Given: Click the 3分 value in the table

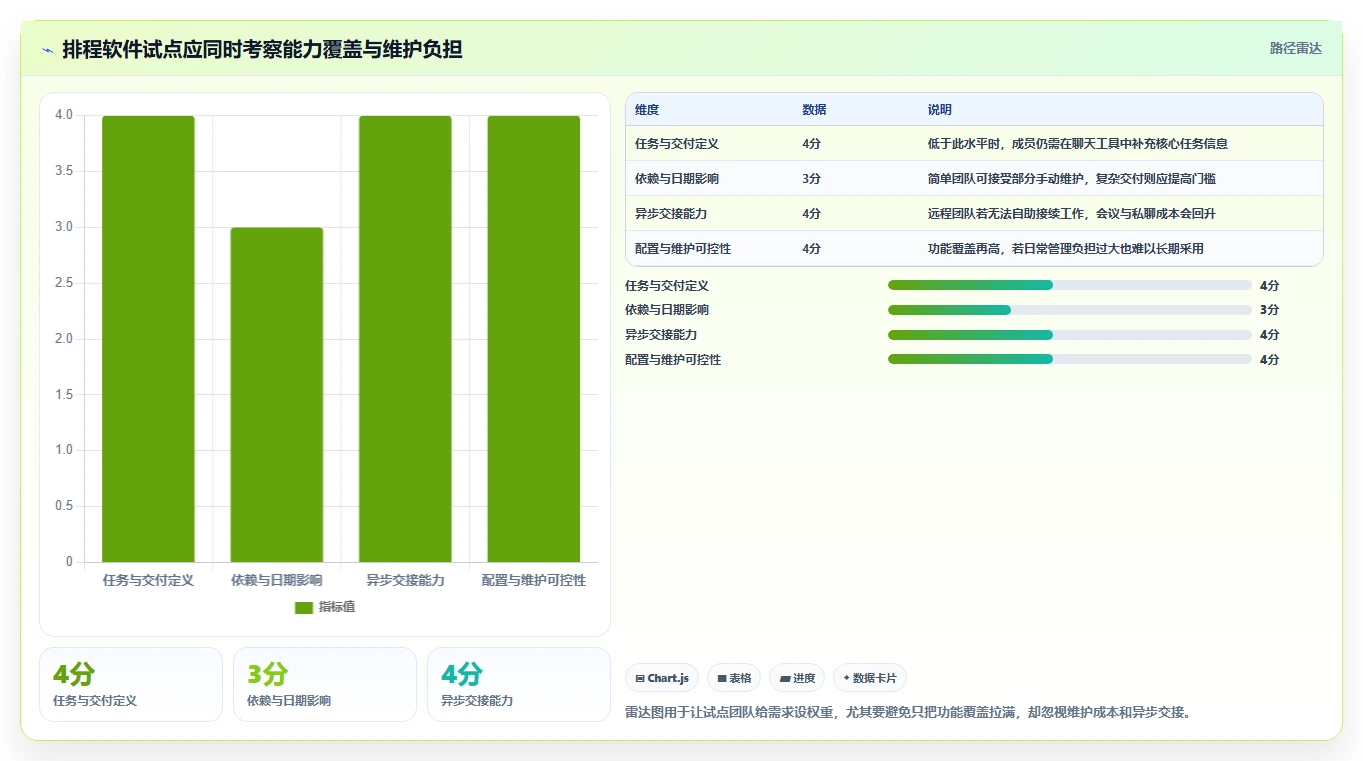Looking at the screenshot, I should (x=811, y=179).
